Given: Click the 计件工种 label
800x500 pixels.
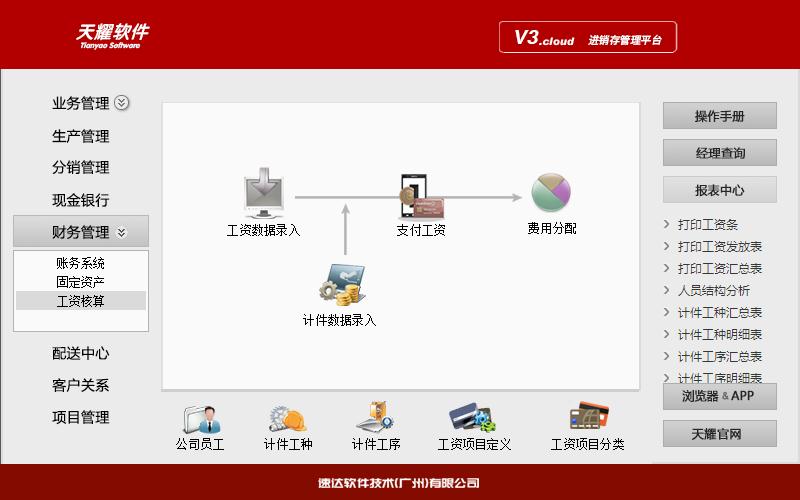Looking at the screenshot, I should 288,444.
